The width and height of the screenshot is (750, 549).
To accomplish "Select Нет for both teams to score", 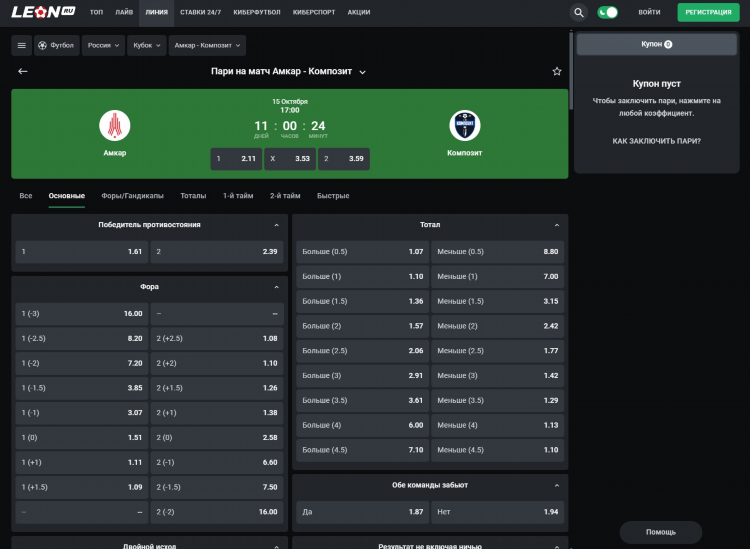I will 497,512.
